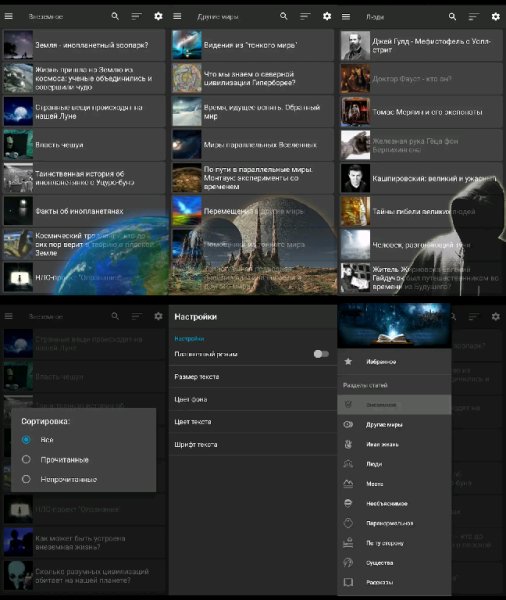506x600 pixels.
Task: Select the Прочитанные radio option
Action: [x=26, y=459]
